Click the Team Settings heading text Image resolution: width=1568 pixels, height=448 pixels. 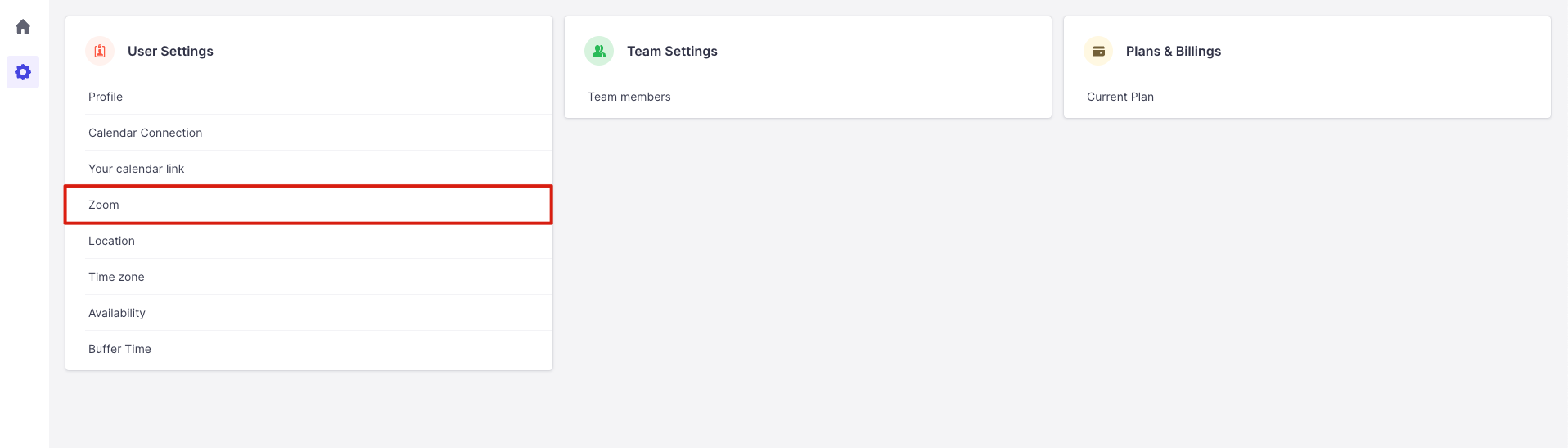(x=672, y=51)
